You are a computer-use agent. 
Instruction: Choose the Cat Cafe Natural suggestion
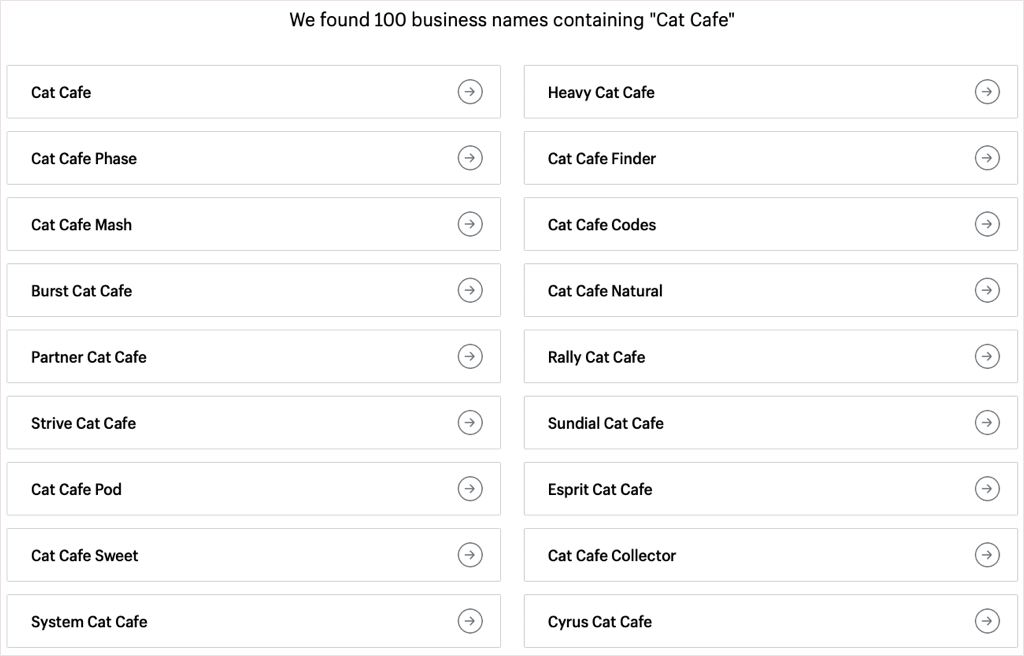[605, 291]
